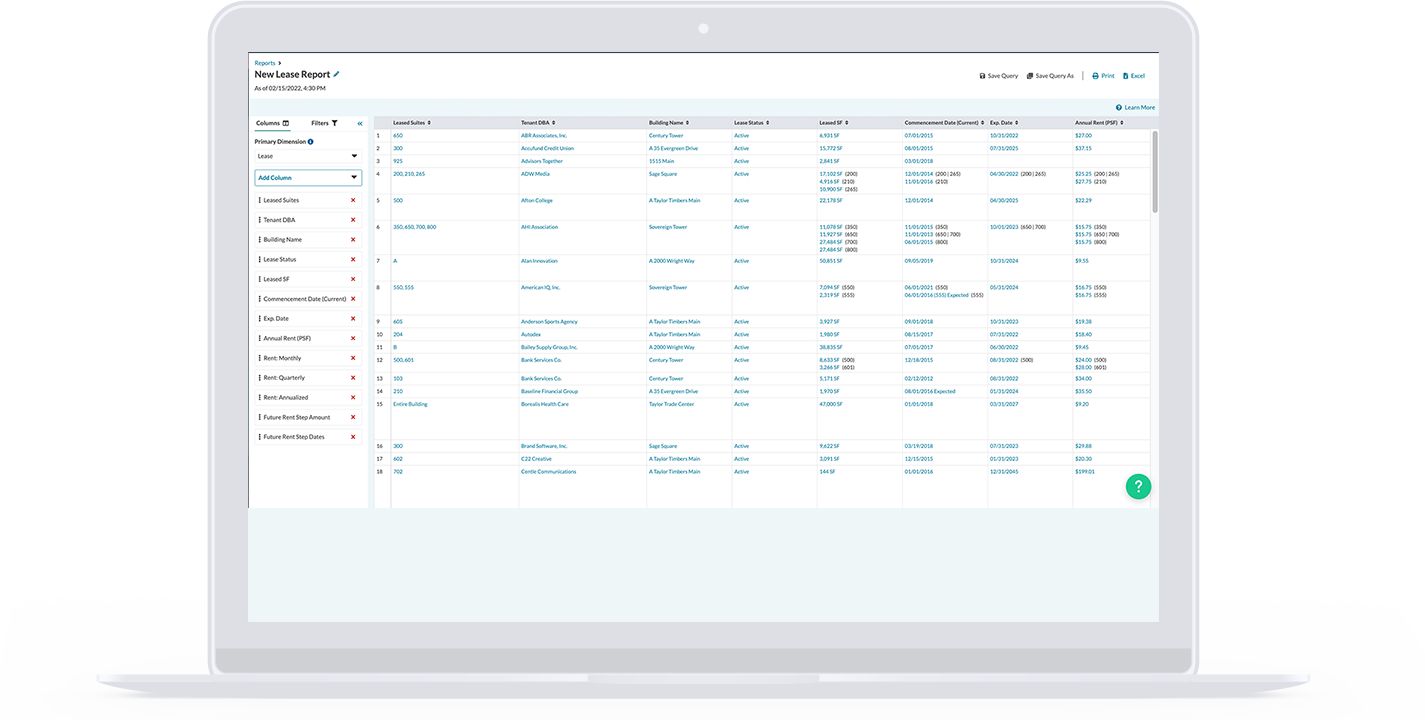Viewport: 1425px width, 720px height.
Task: Switch to the Filters tab
Action: click(325, 123)
